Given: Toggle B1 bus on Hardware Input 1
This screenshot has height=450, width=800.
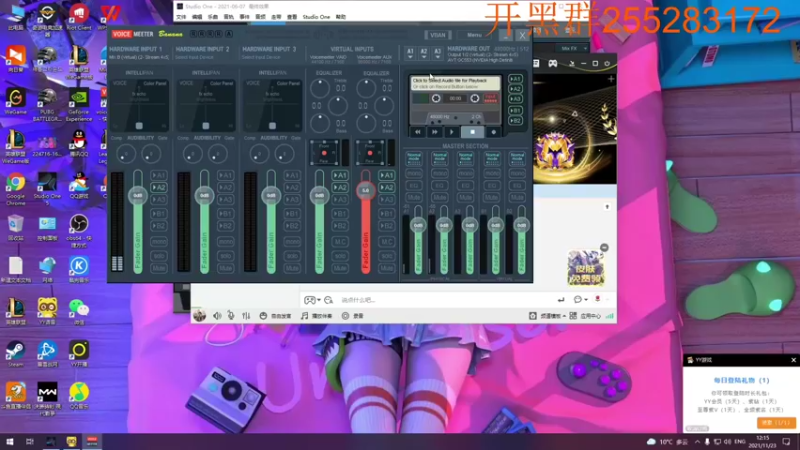Looking at the screenshot, I should [159, 214].
